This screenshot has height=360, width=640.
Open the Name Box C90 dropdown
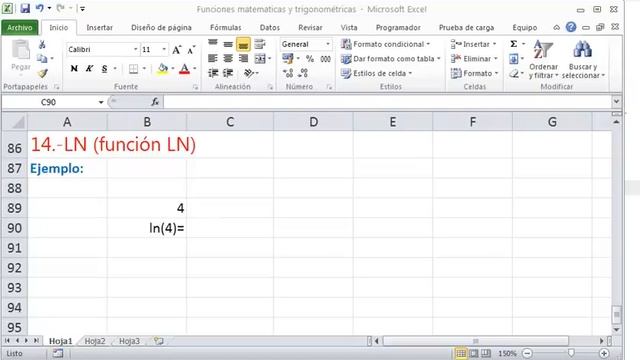click(101, 102)
